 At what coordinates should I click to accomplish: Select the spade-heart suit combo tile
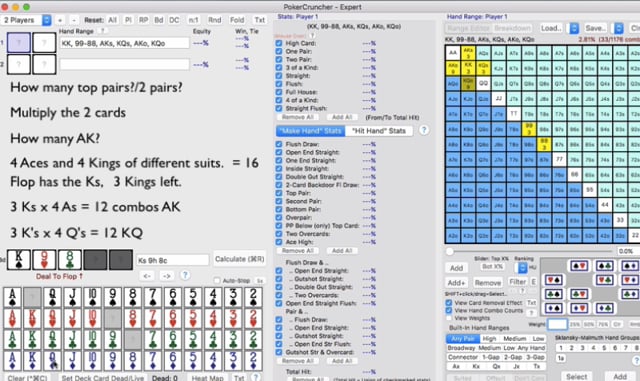tap(579, 266)
